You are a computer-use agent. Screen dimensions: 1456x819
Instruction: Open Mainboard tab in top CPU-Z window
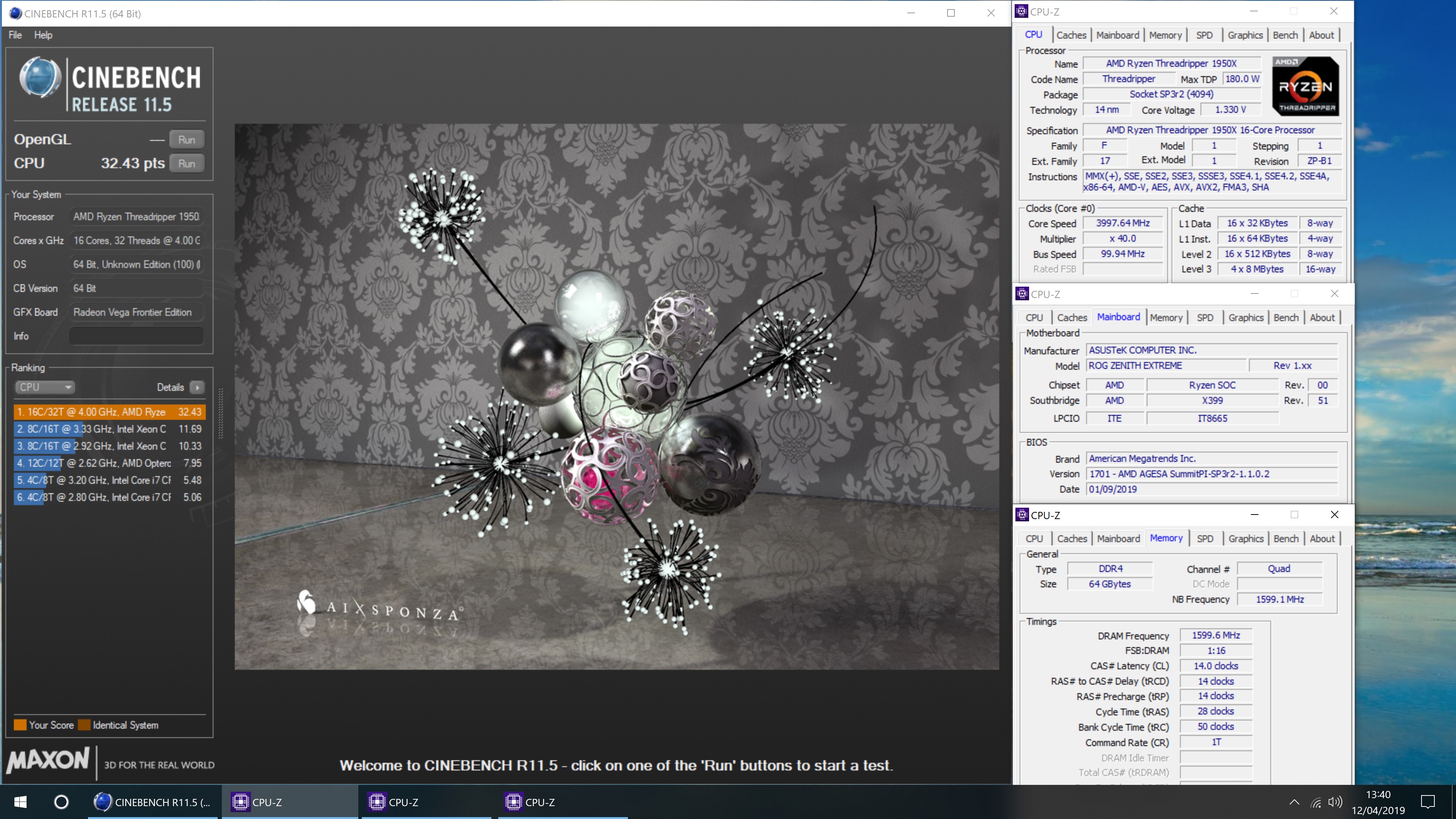point(1117,35)
